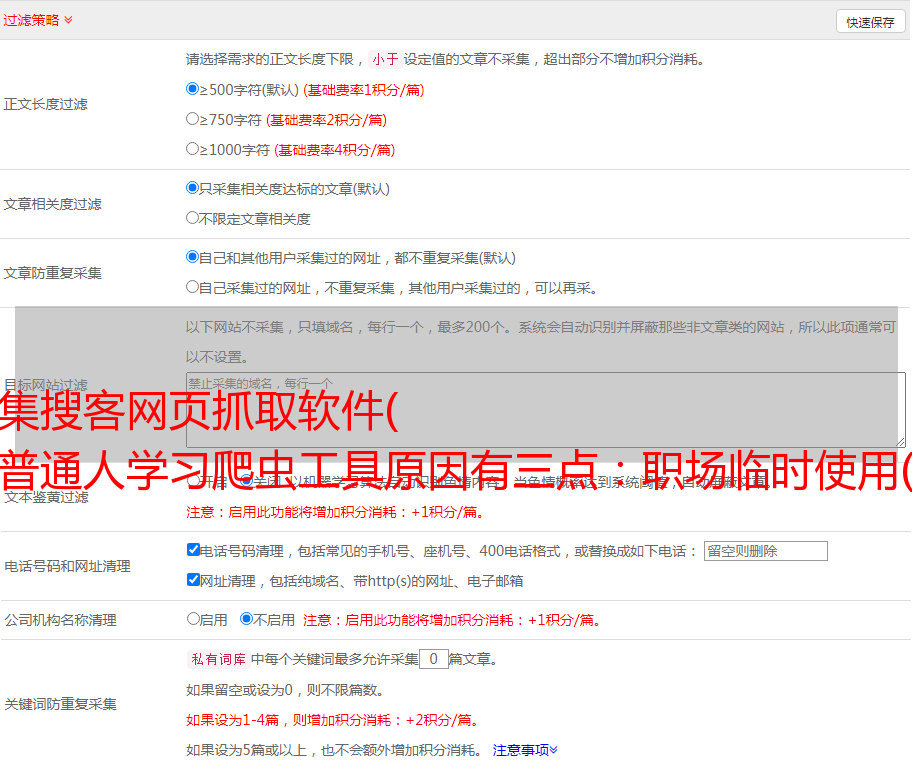
Task: Choose 自己采集过的网址 only no-repeat option
Action: click(193, 287)
